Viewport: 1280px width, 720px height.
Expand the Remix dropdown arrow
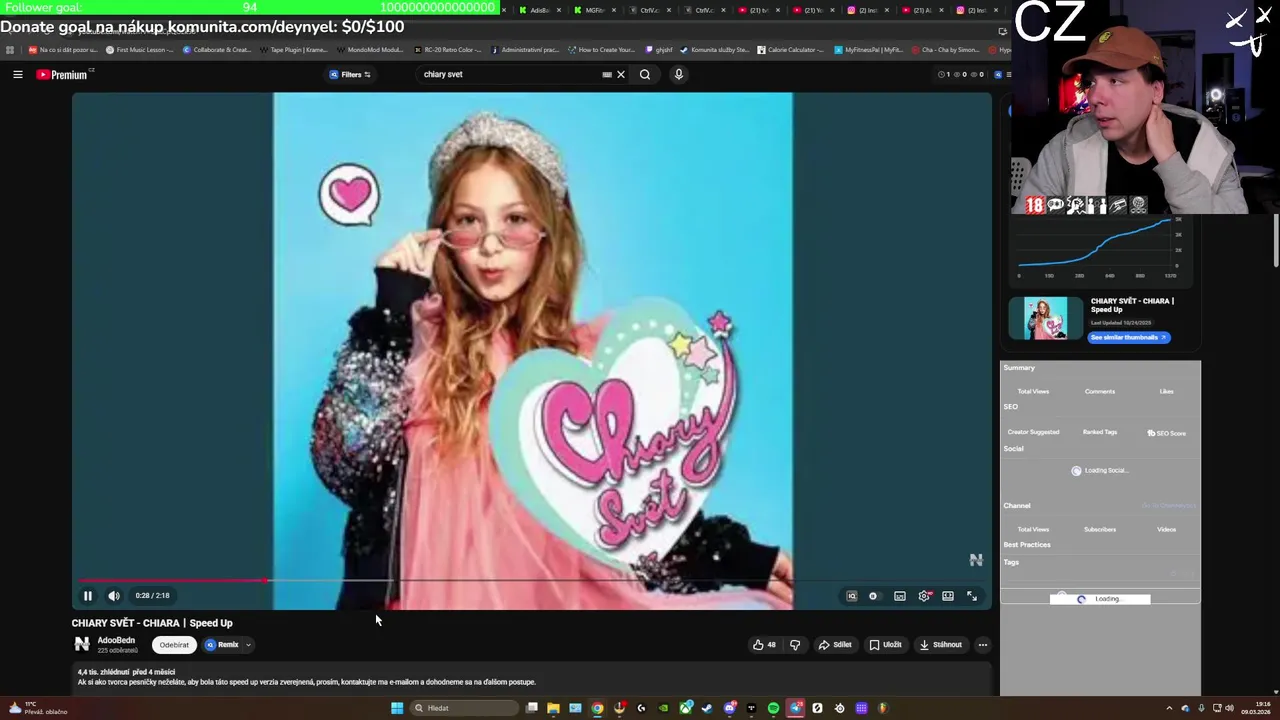coord(248,645)
